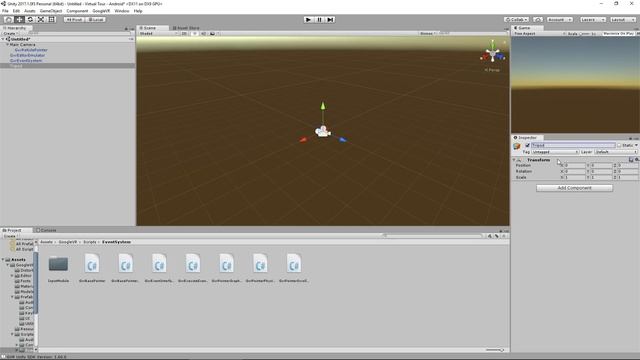Click the Step frame button

330,20
